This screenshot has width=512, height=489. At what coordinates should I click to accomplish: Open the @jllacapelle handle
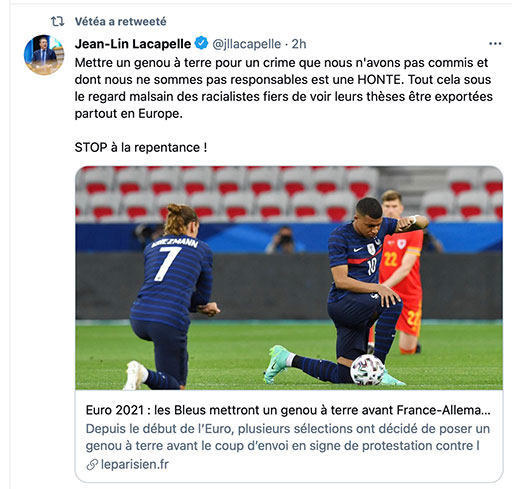[x=247, y=44]
